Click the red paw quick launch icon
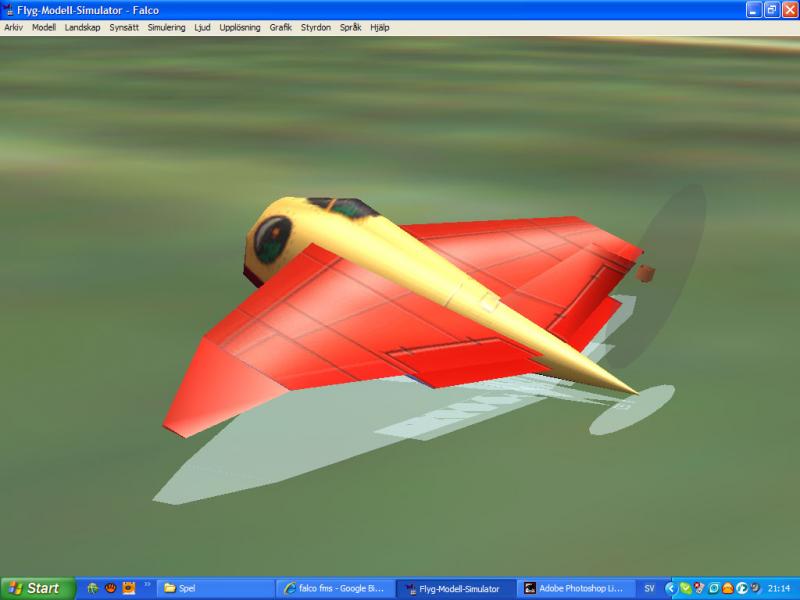The image size is (800, 600). 111,589
